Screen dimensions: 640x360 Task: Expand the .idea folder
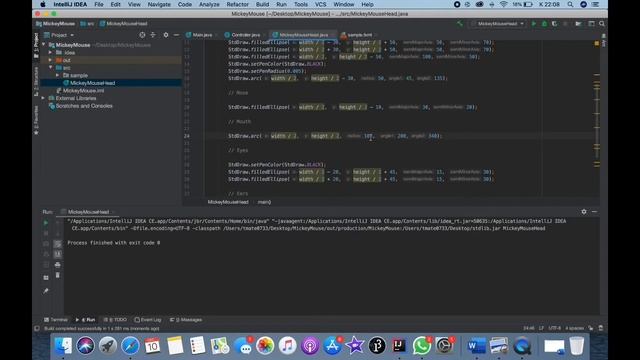50,53
